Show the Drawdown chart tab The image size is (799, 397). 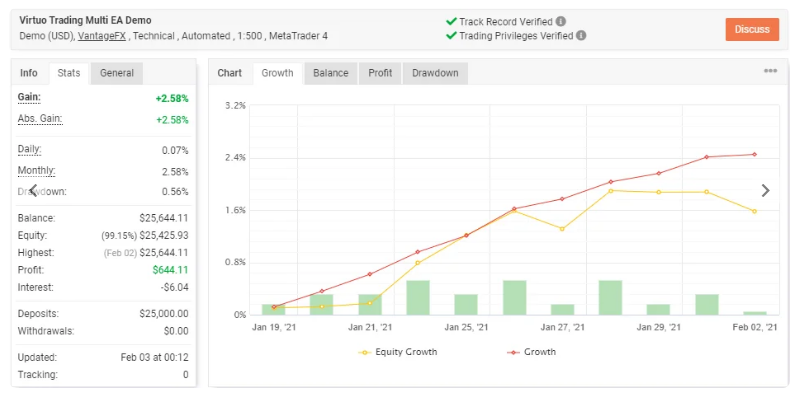point(435,73)
